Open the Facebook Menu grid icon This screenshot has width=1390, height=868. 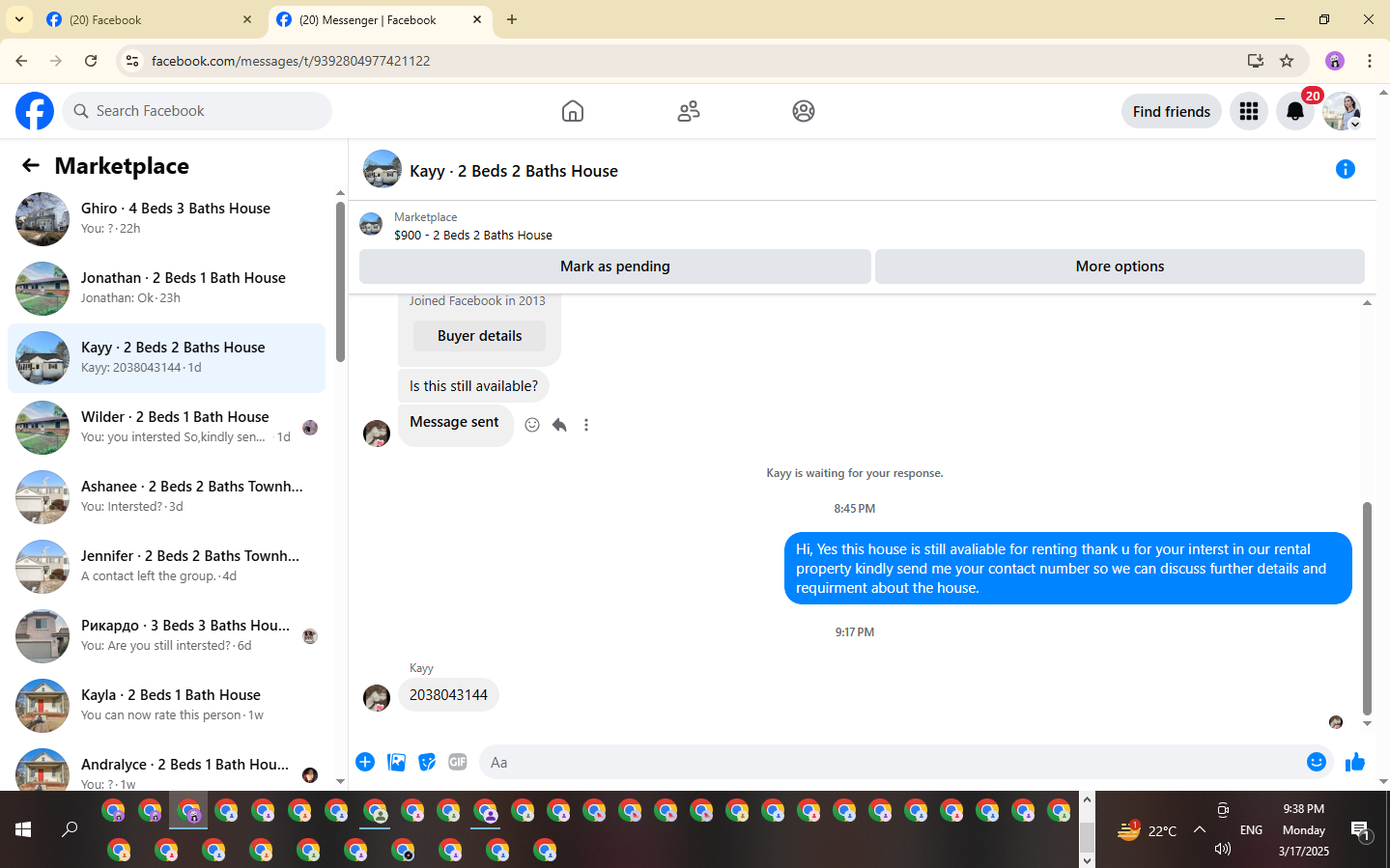[x=1249, y=111]
